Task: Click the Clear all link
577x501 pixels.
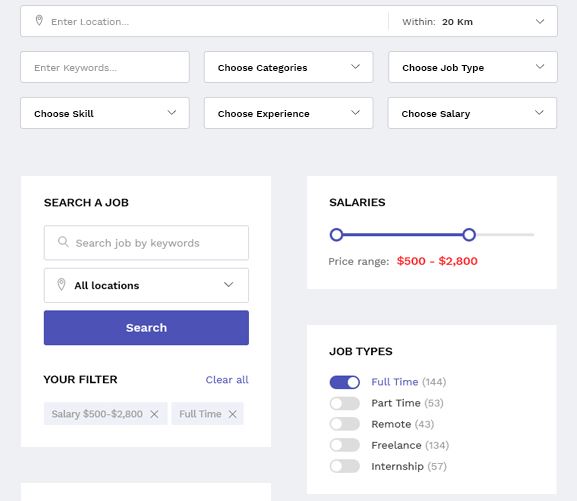Action: tap(227, 380)
